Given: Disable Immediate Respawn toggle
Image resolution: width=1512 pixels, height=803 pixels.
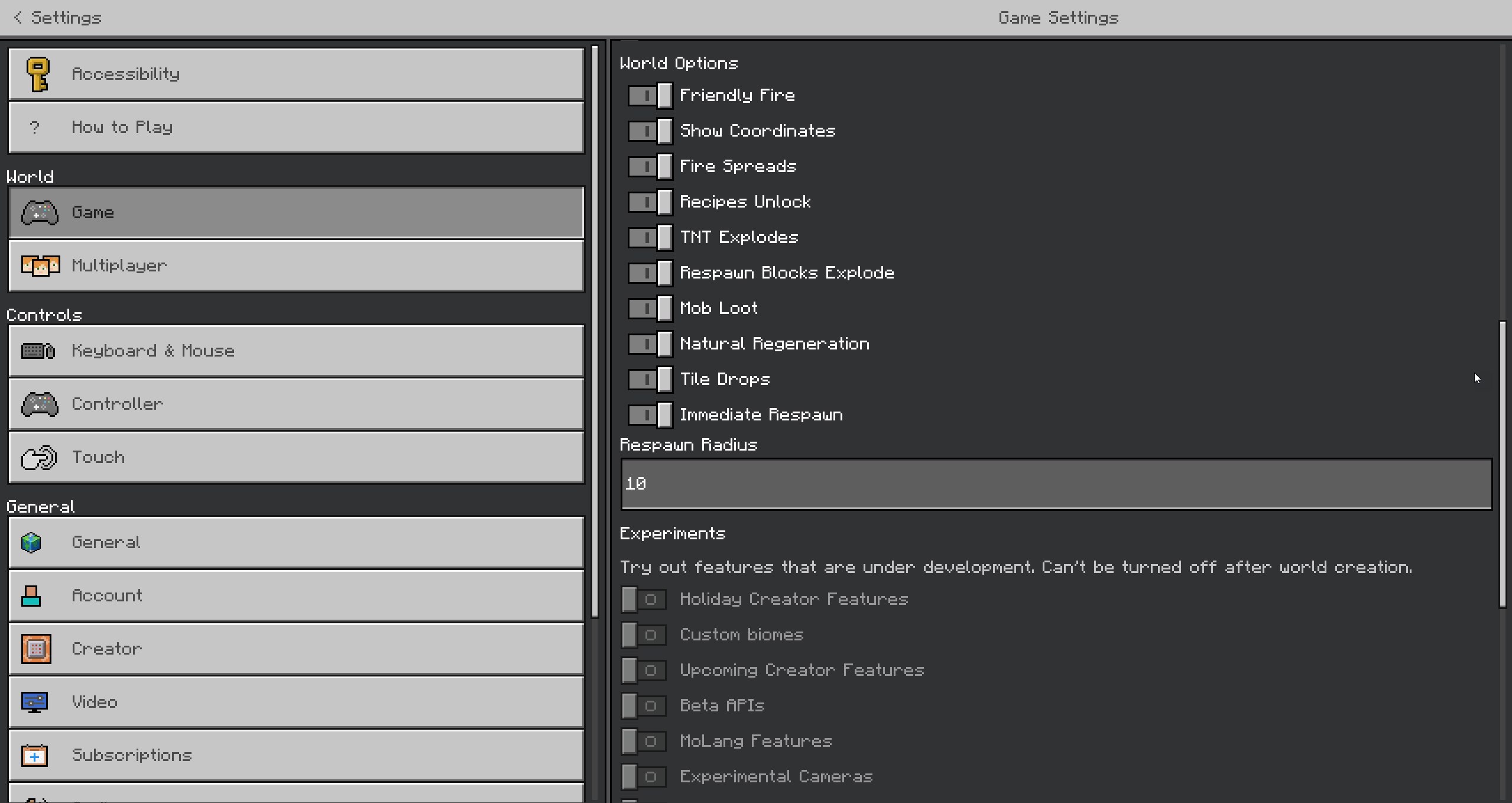Looking at the screenshot, I should (650, 415).
